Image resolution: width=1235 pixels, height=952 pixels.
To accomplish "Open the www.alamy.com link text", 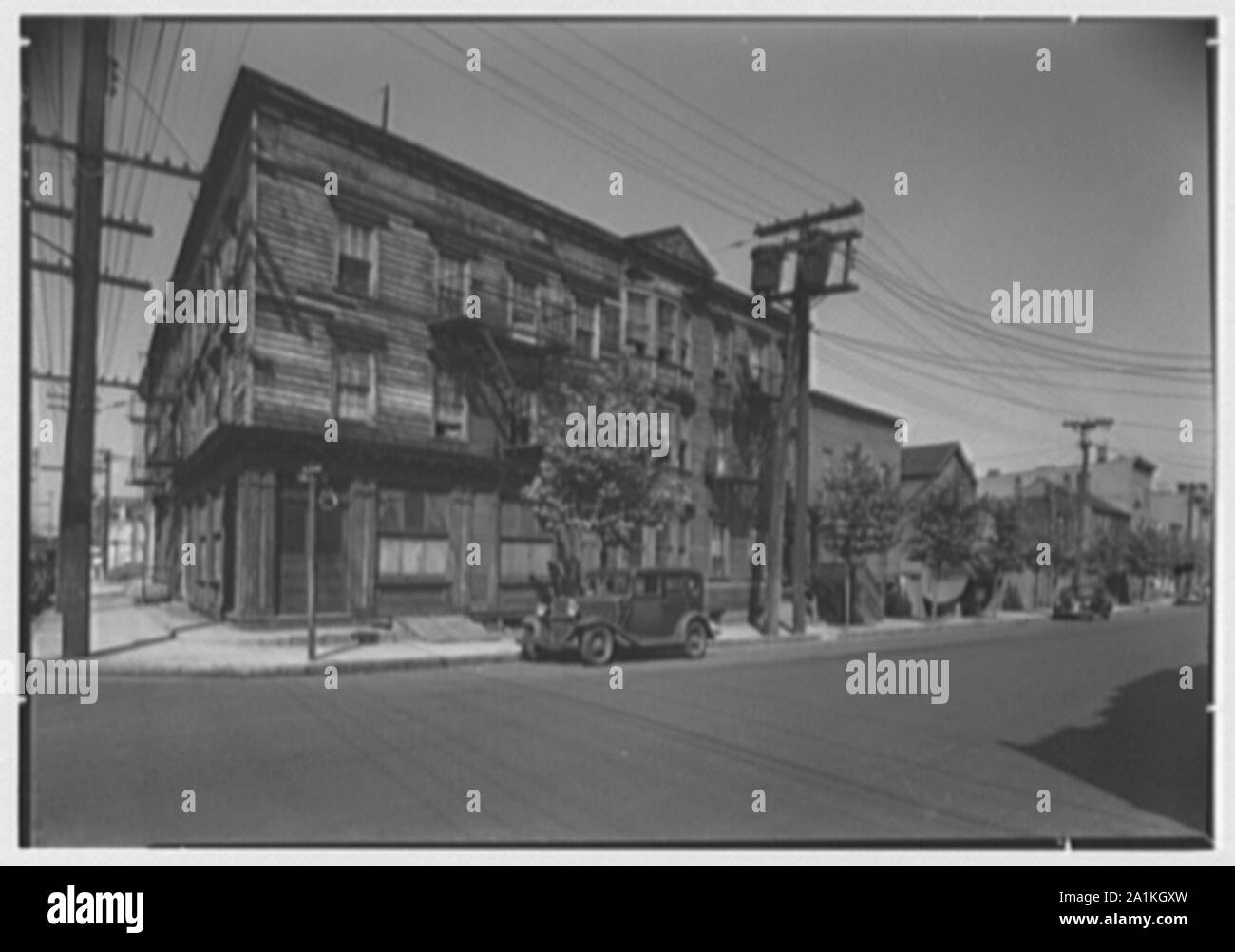I will point(1123,920).
